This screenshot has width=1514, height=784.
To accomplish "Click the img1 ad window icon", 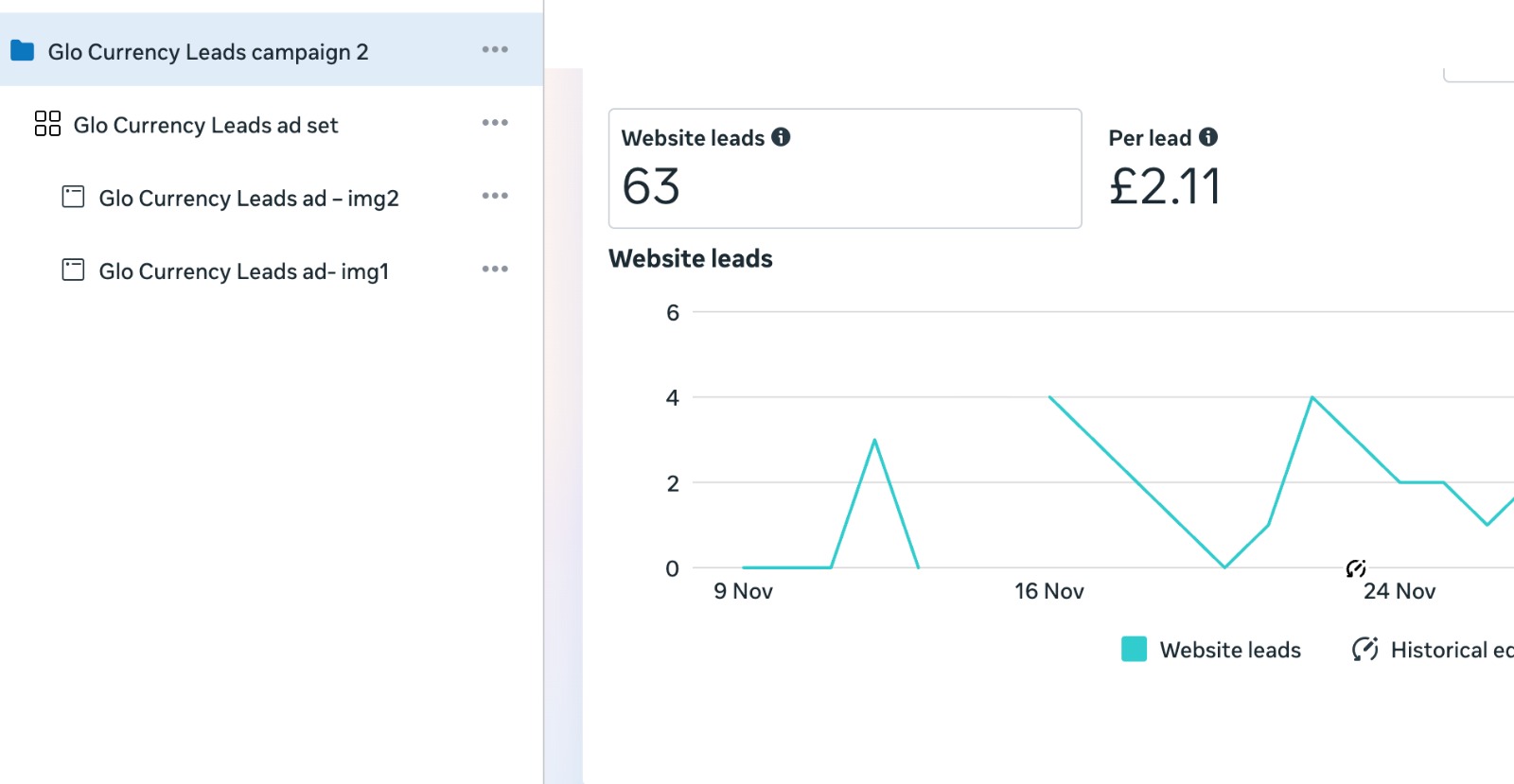I will click(x=73, y=270).
